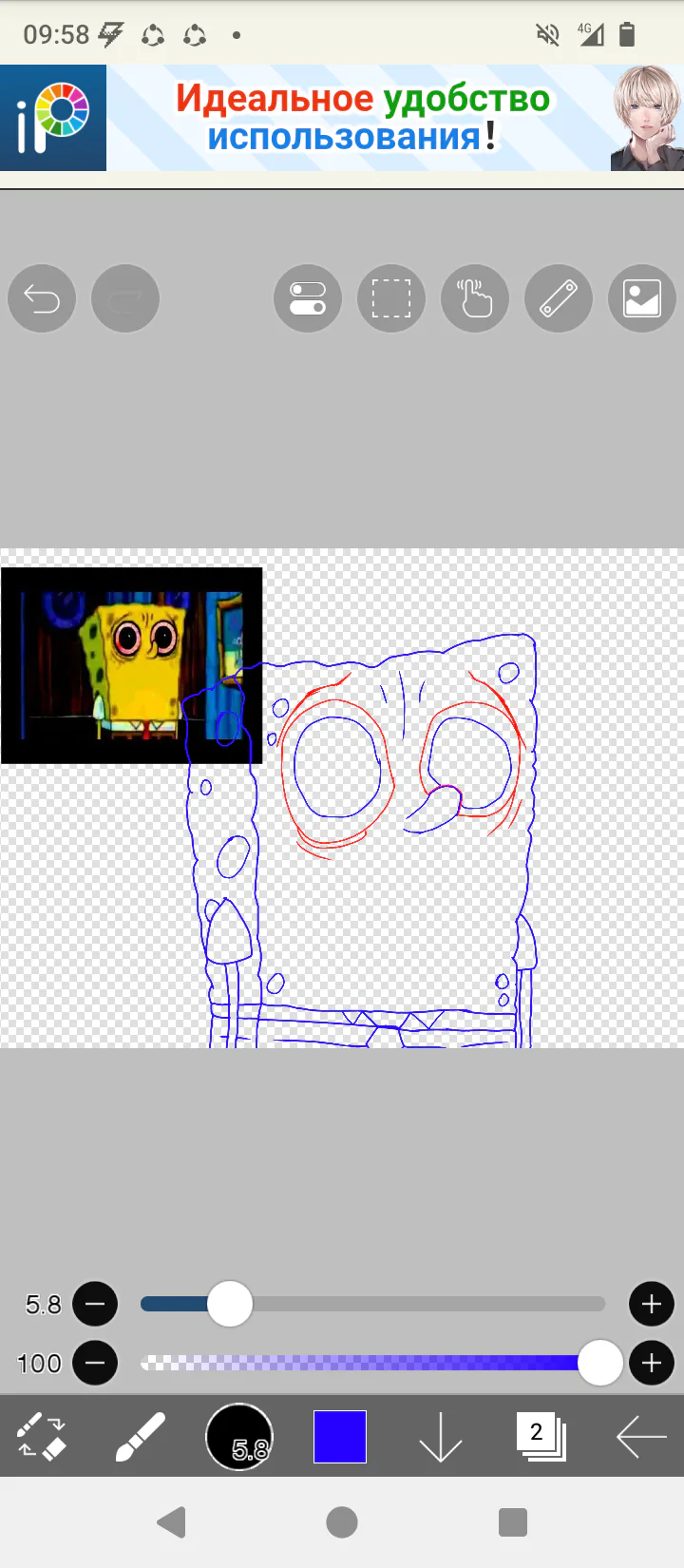
Task: Open the blue color swatch picker
Action: pos(340,1436)
